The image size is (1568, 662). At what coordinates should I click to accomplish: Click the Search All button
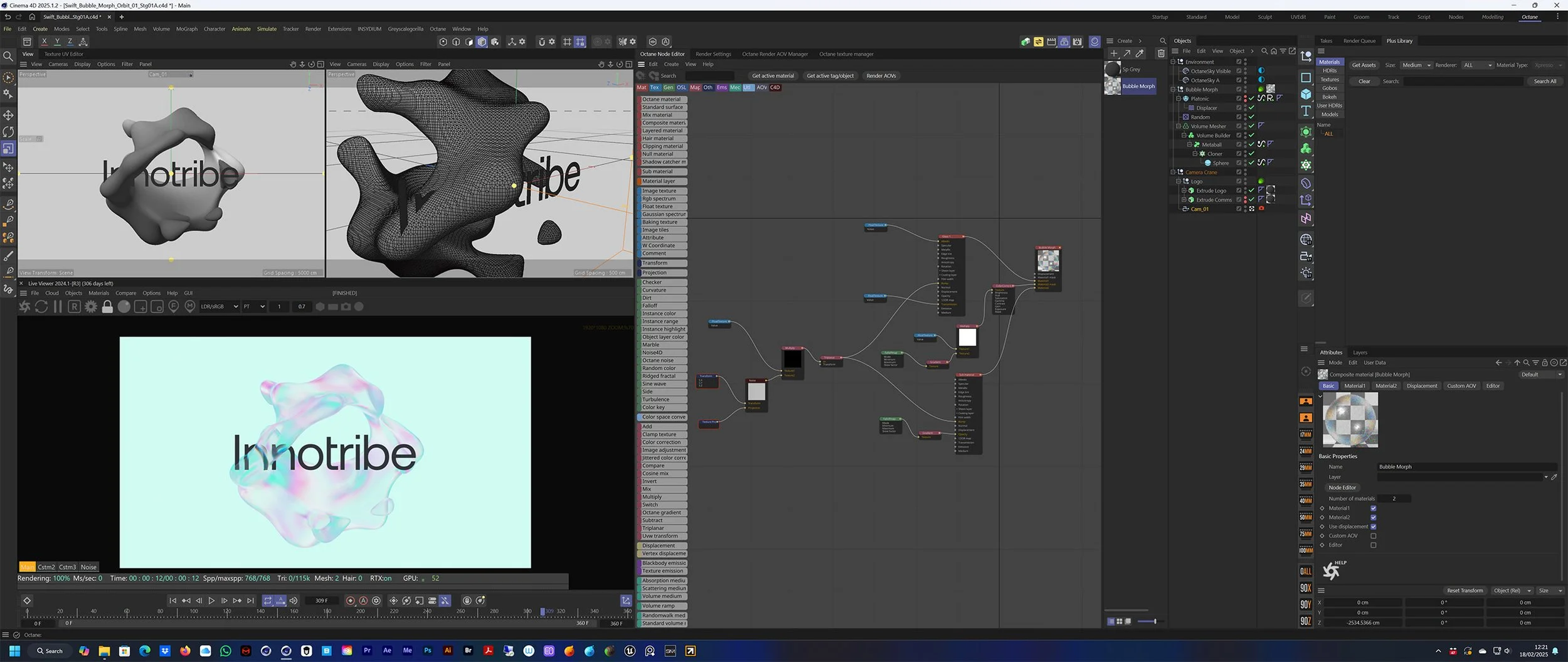(x=1545, y=82)
